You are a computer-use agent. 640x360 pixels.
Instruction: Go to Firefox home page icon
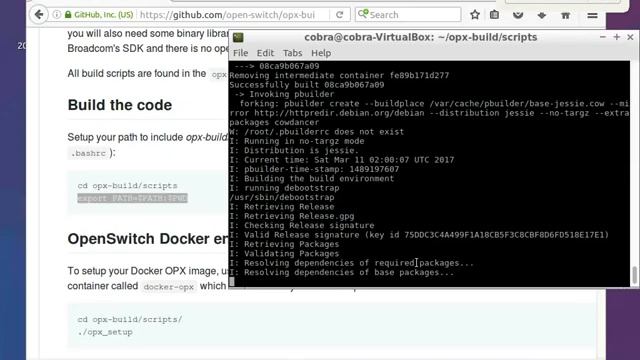[565, 16]
